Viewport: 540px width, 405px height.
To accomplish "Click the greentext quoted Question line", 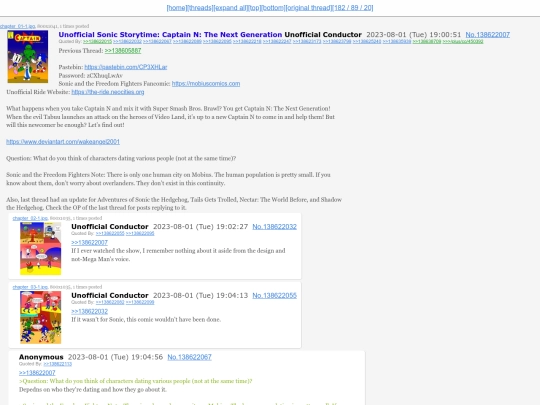I will click(x=136, y=381).
